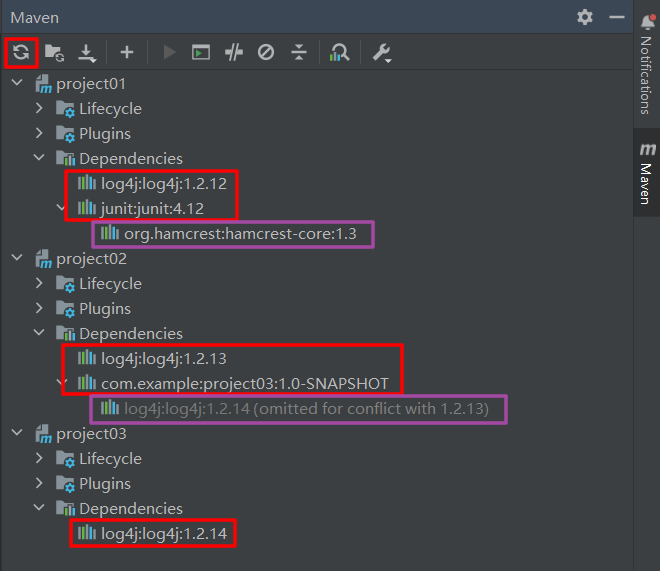Select org.hamcrest:hamcrest-core:1.3 dependency
The height and width of the screenshot is (571, 660).
[x=240, y=234]
